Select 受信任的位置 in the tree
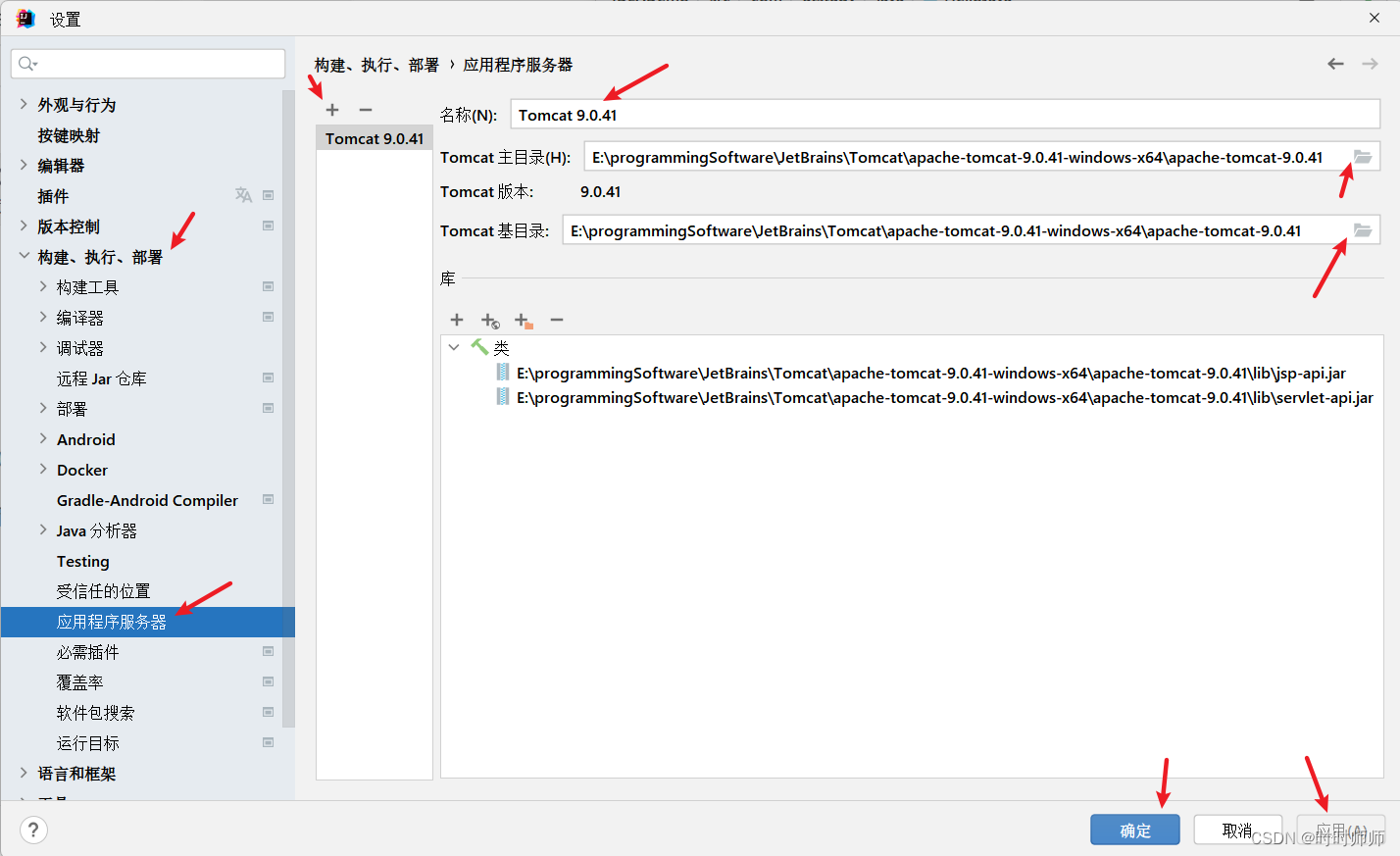Viewport: 1400px width, 856px height. pyautogui.click(x=103, y=591)
